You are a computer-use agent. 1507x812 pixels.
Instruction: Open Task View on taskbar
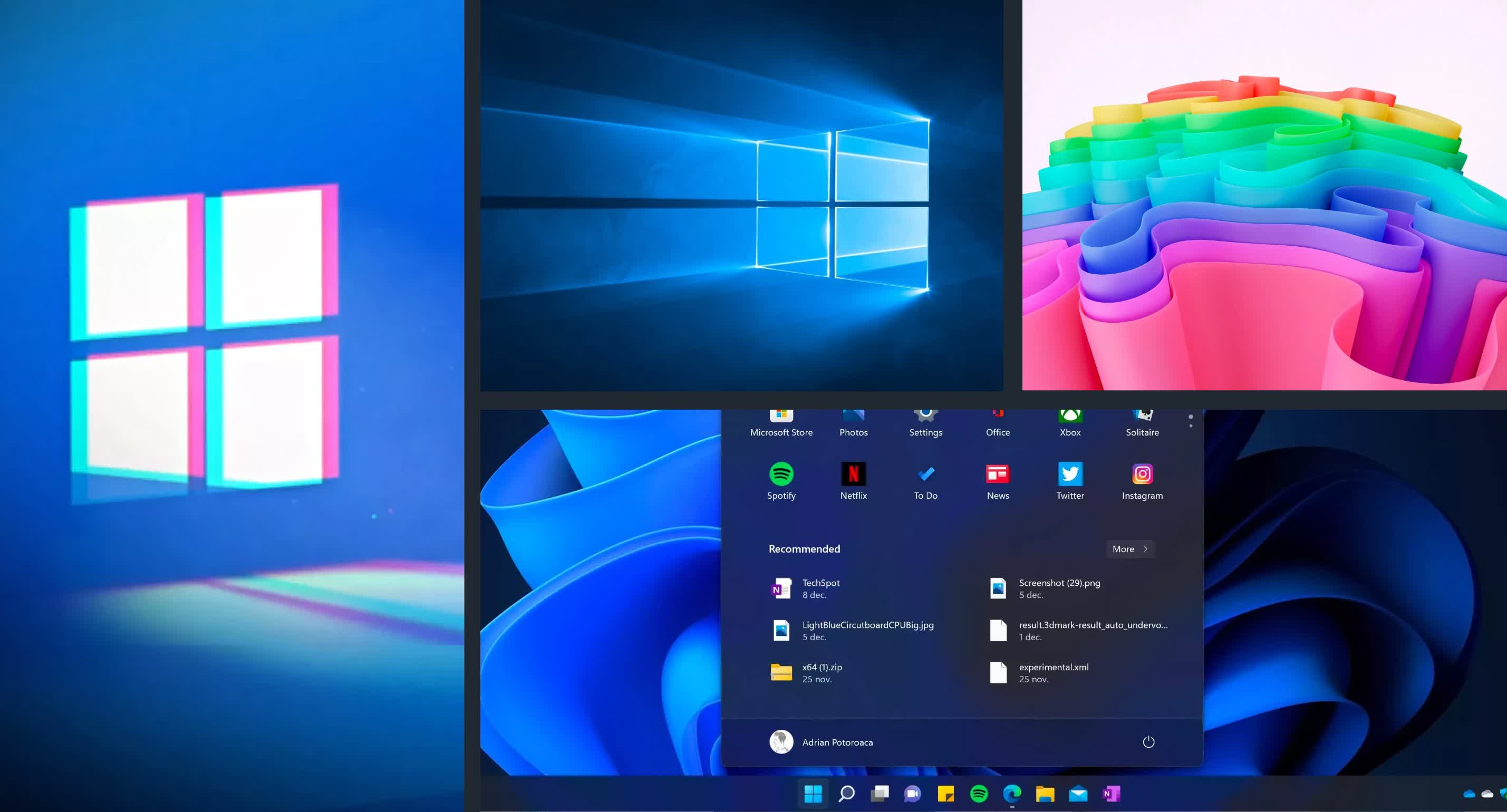click(880, 794)
